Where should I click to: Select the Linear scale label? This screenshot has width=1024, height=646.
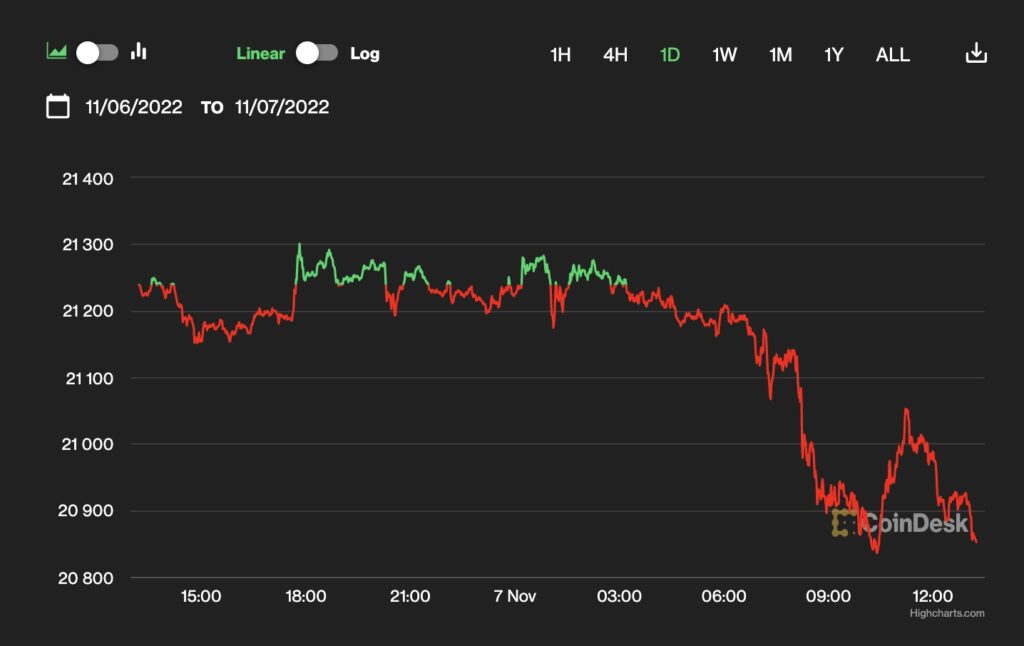[x=260, y=54]
